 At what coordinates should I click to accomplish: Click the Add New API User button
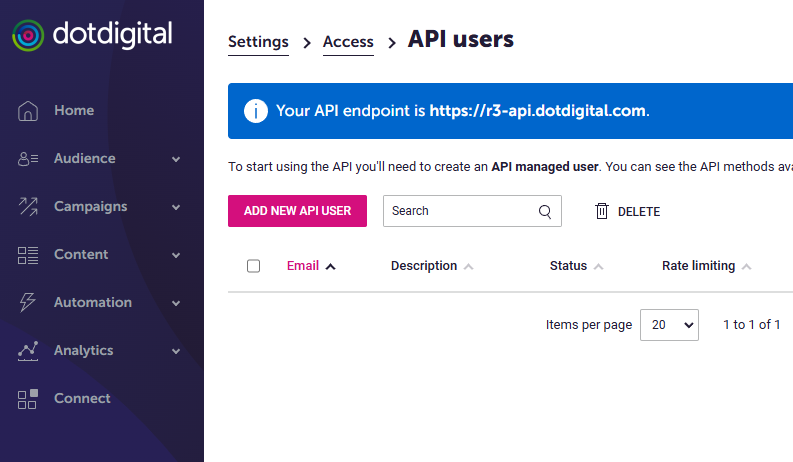point(297,211)
